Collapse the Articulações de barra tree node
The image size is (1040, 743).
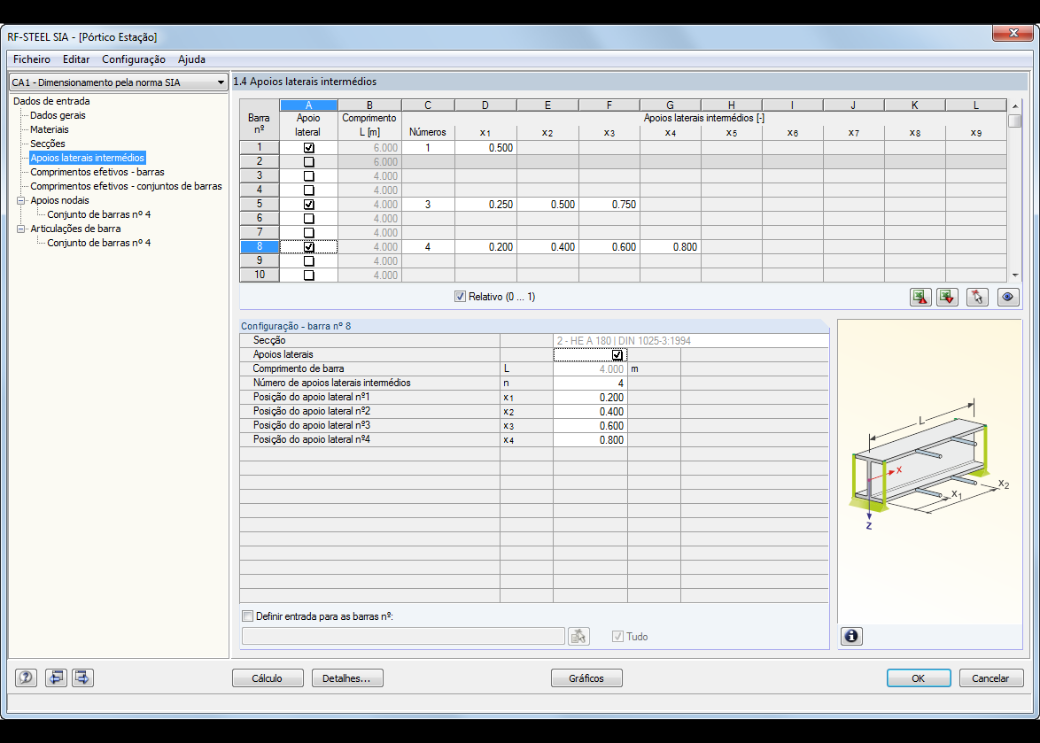click(21, 229)
